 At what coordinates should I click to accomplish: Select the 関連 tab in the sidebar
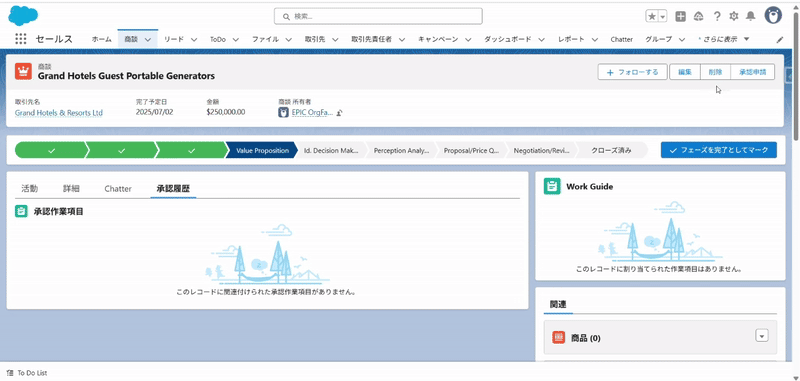pos(558,304)
